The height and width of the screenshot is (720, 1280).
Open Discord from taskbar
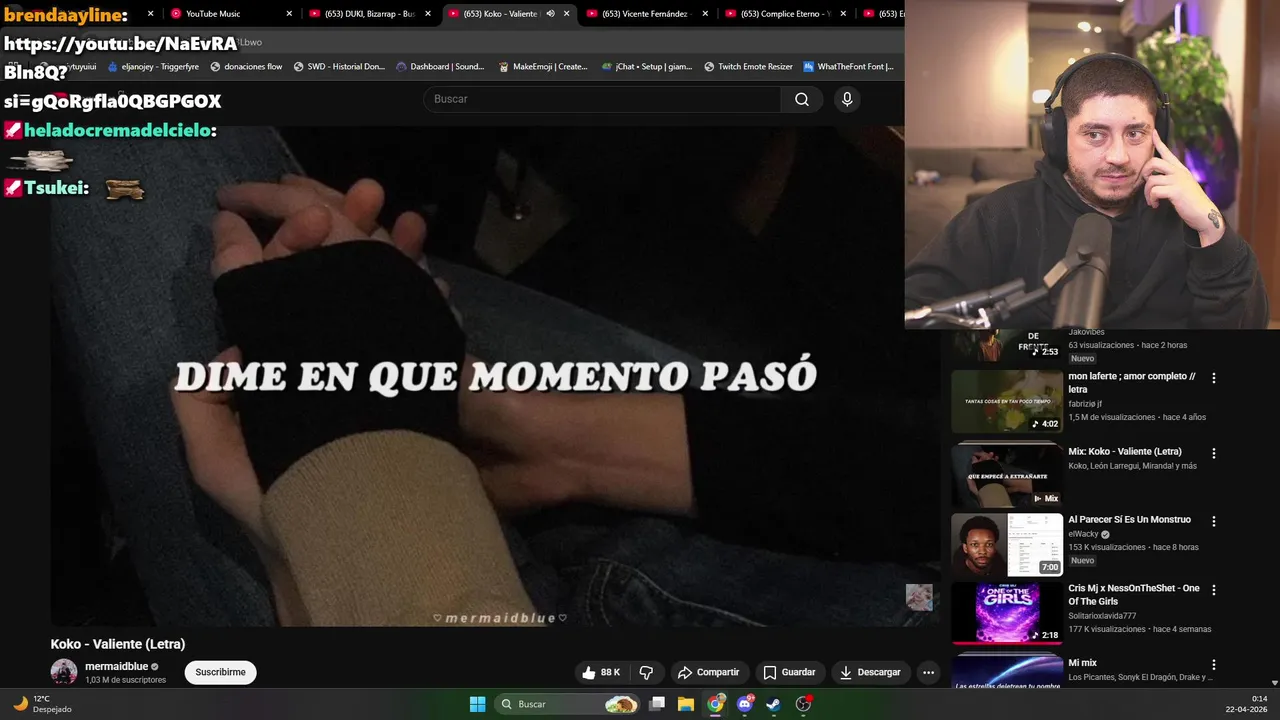[x=745, y=704]
